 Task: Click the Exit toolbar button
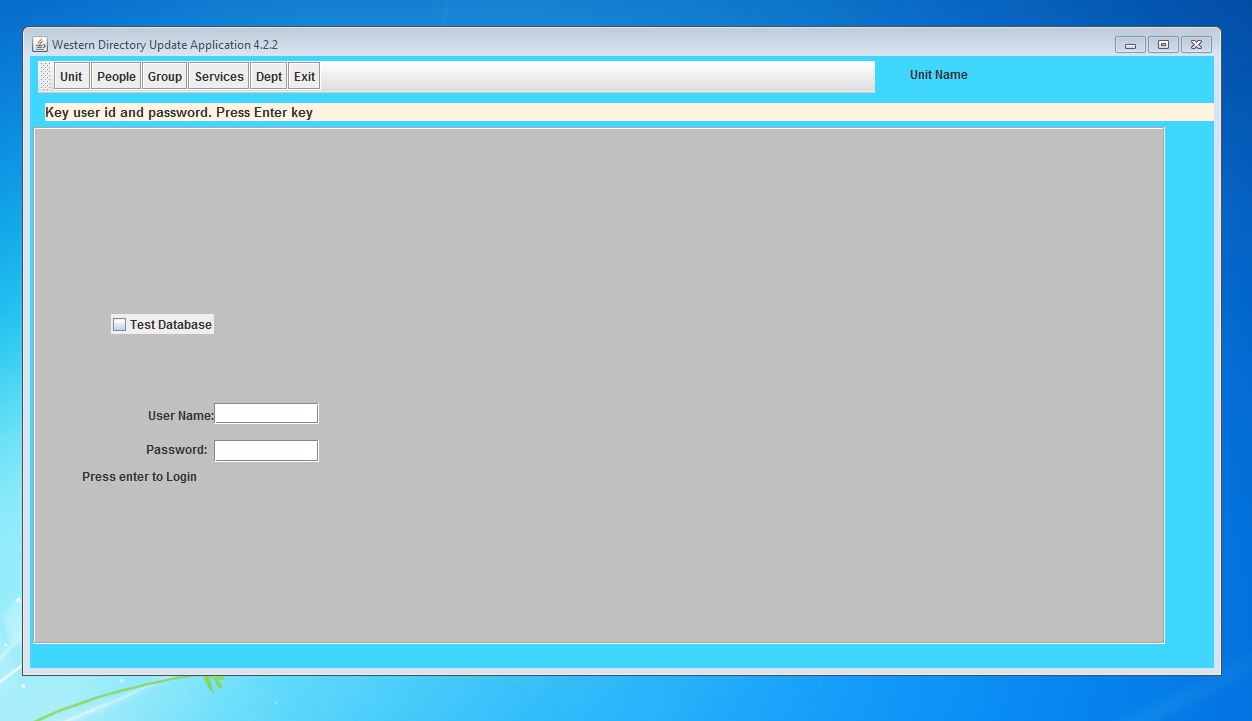pyautogui.click(x=304, y=77)
